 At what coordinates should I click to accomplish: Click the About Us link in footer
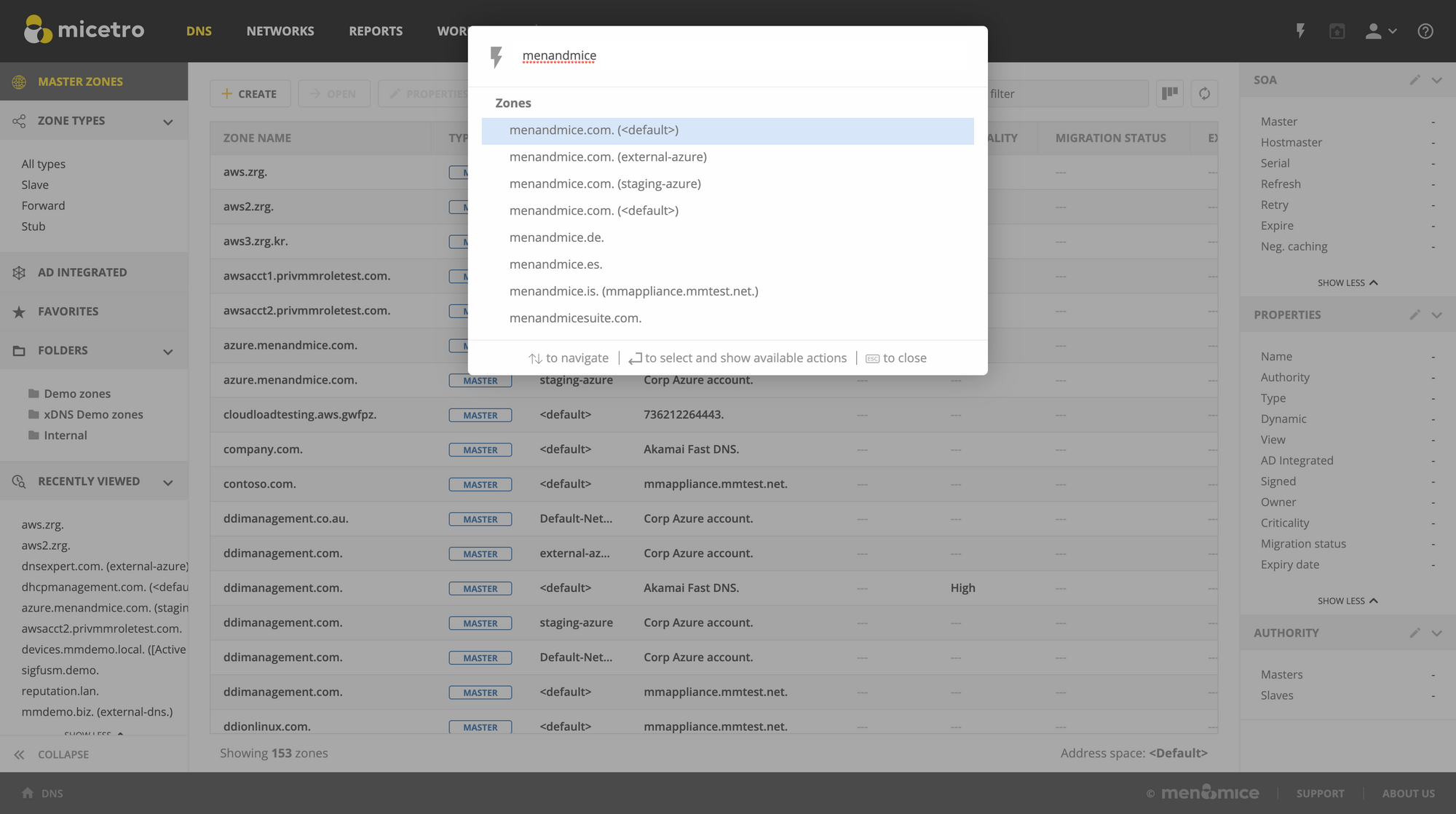coord(1409,793)
